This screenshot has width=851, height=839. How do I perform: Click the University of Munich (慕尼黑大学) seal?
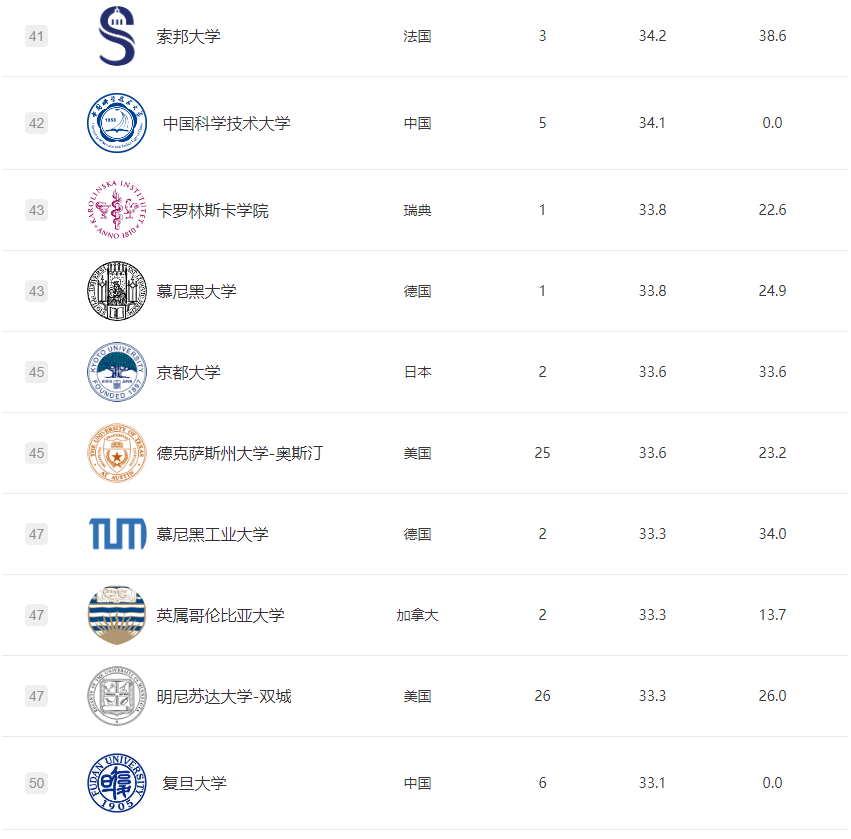click(x=117, y=292)
